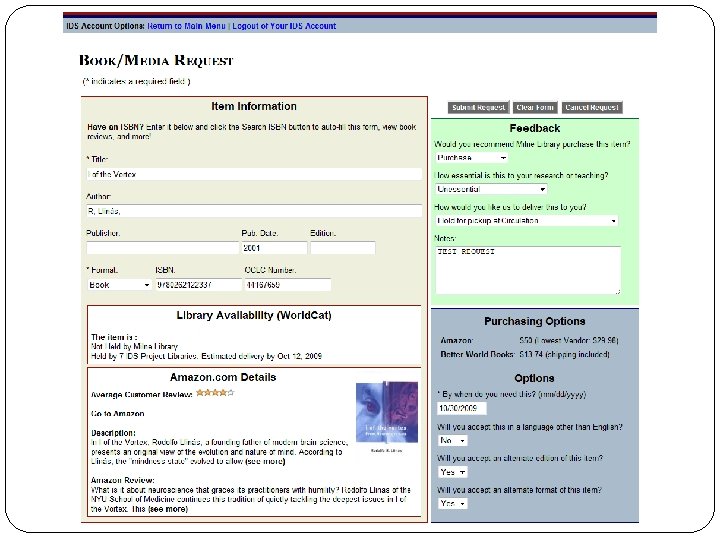The height and width of the screenshot is (540, 720).
Task: Click the Book/Media Request heading
Action: point(156,61)
